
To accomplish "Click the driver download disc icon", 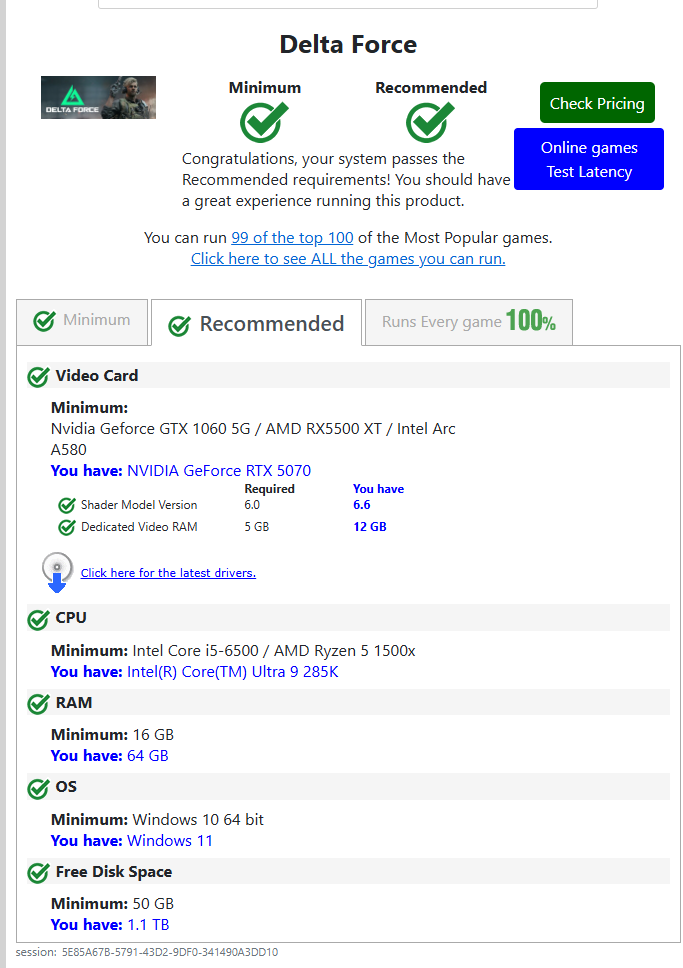I will point(57,572).
